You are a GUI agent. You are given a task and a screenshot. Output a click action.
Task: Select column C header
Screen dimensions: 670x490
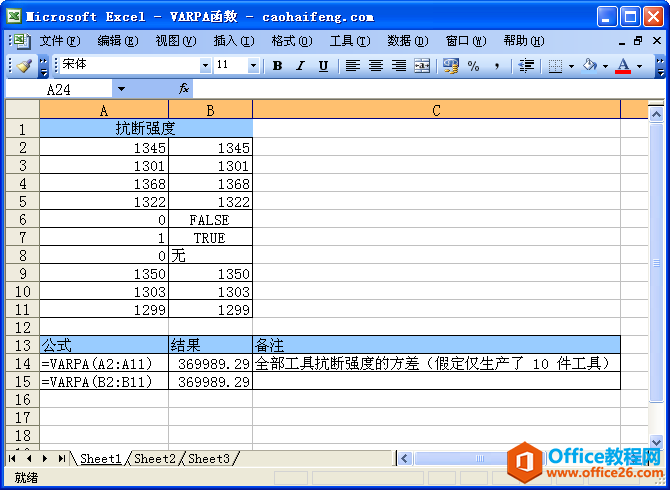click(436, 110)
